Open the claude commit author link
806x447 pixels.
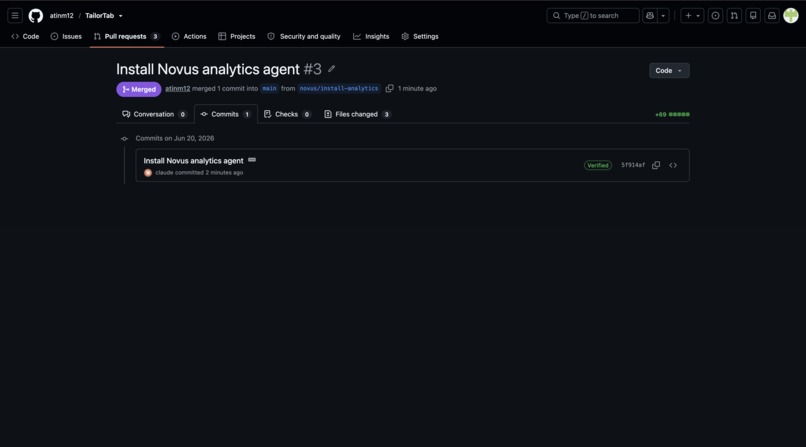coord(164,173)
